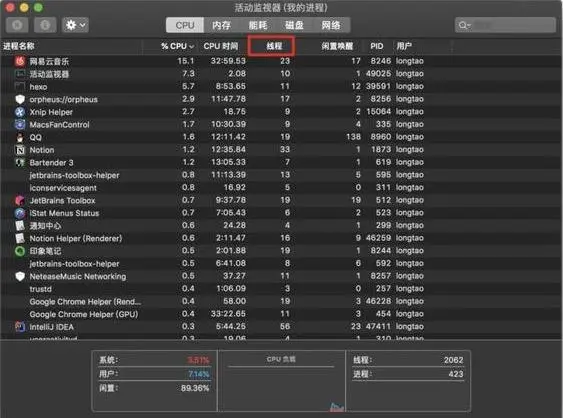Select the Google Chrome Helper (Rend... row

click(x=282, y=301)
